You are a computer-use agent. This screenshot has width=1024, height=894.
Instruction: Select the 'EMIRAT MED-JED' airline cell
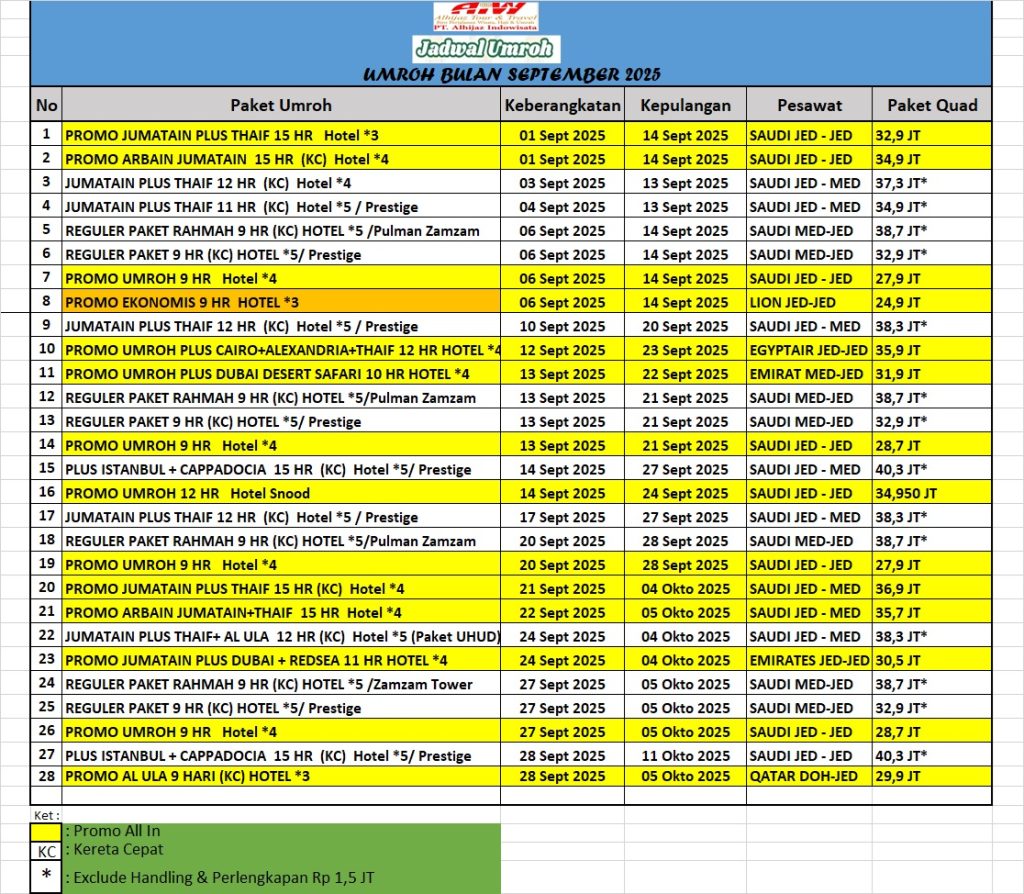pyautogui.click(x=809, y=374)
